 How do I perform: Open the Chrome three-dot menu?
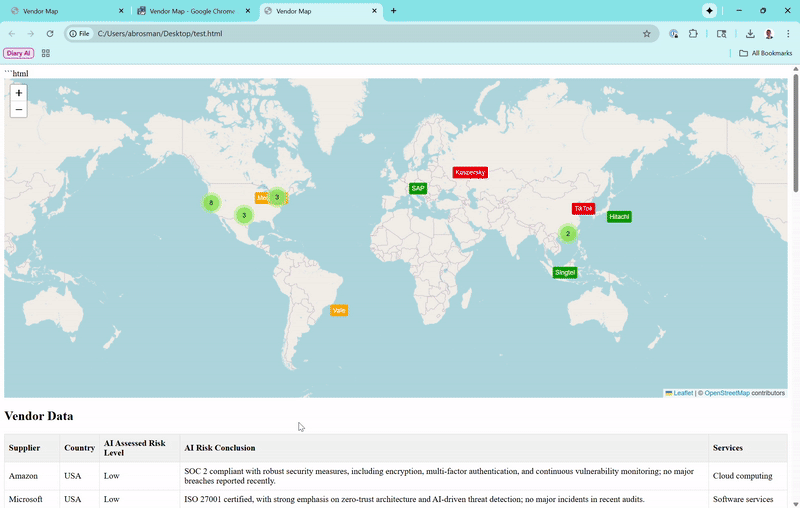(x=788, y=34)
